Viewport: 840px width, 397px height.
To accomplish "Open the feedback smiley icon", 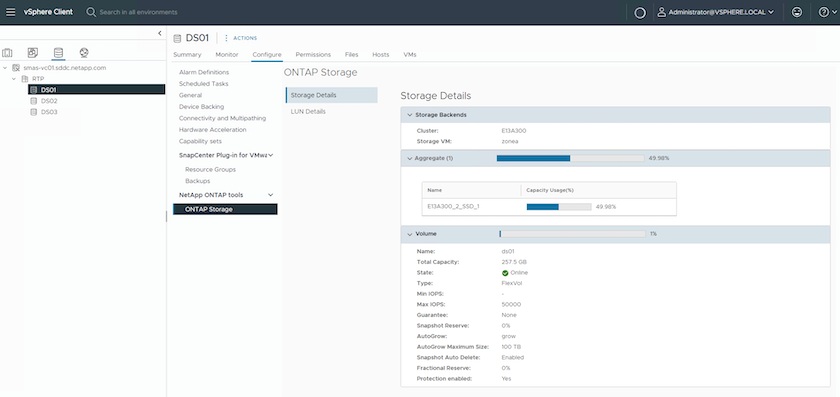I will [797, 12].
